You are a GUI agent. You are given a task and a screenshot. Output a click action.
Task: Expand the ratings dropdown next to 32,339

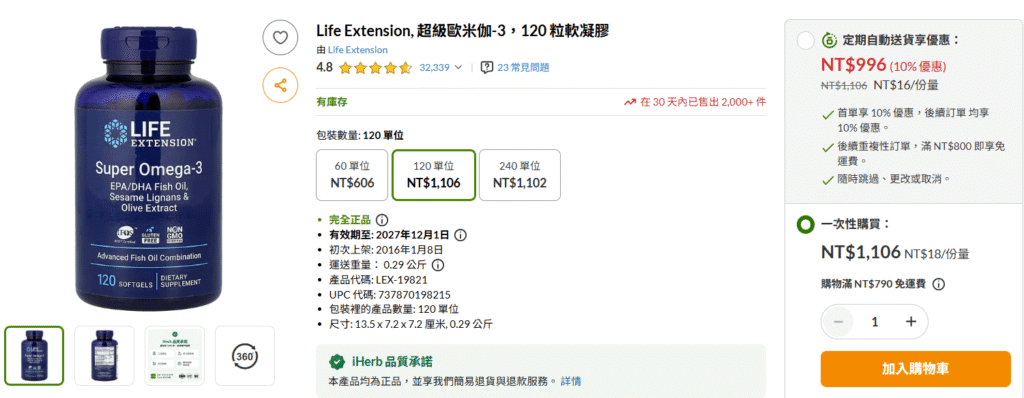[x=458, y=67]
